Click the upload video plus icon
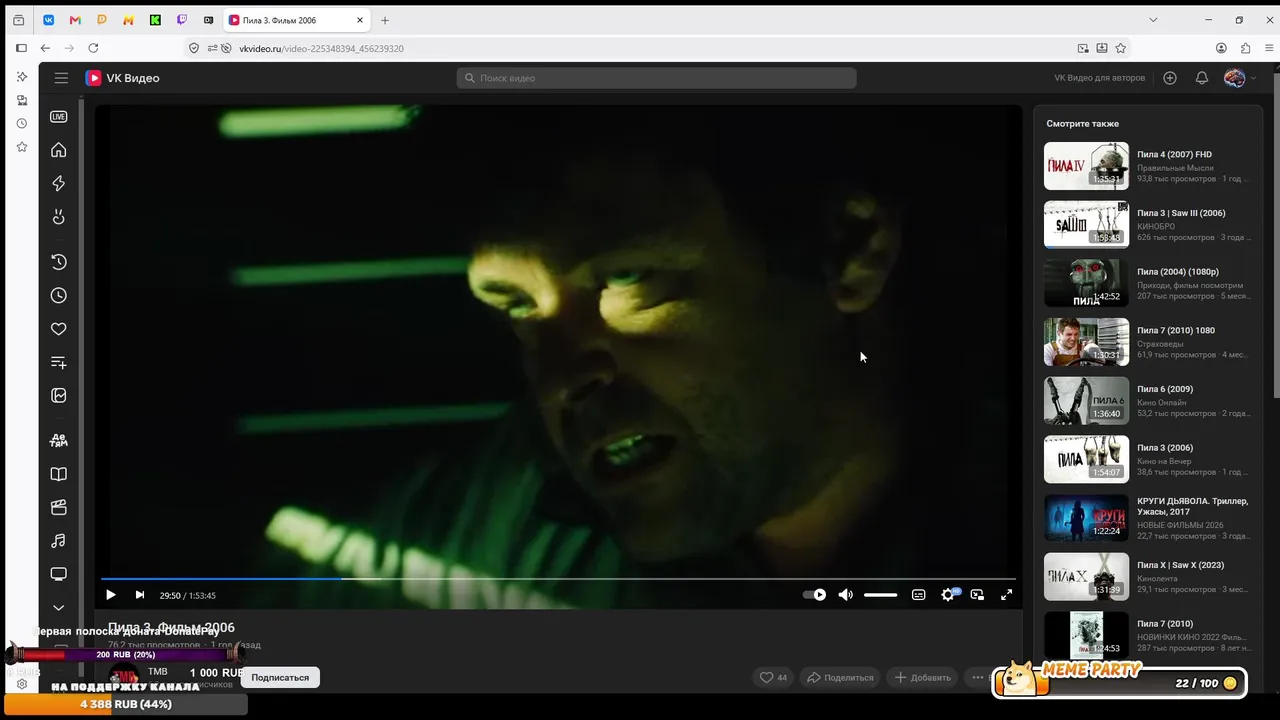This screenshot has width=1280, height=720. (1170, 78)
